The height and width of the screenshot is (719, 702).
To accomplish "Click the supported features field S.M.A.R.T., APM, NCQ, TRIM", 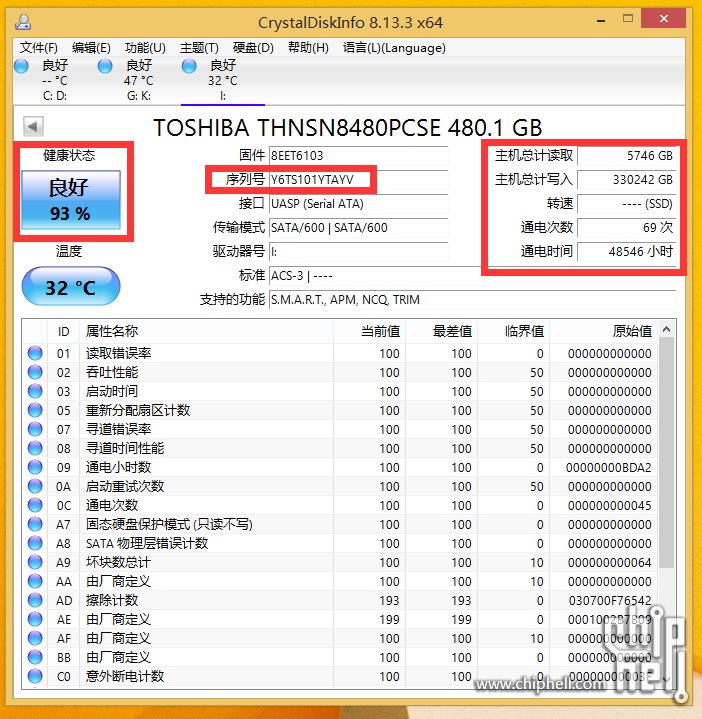I will (472, 299).
